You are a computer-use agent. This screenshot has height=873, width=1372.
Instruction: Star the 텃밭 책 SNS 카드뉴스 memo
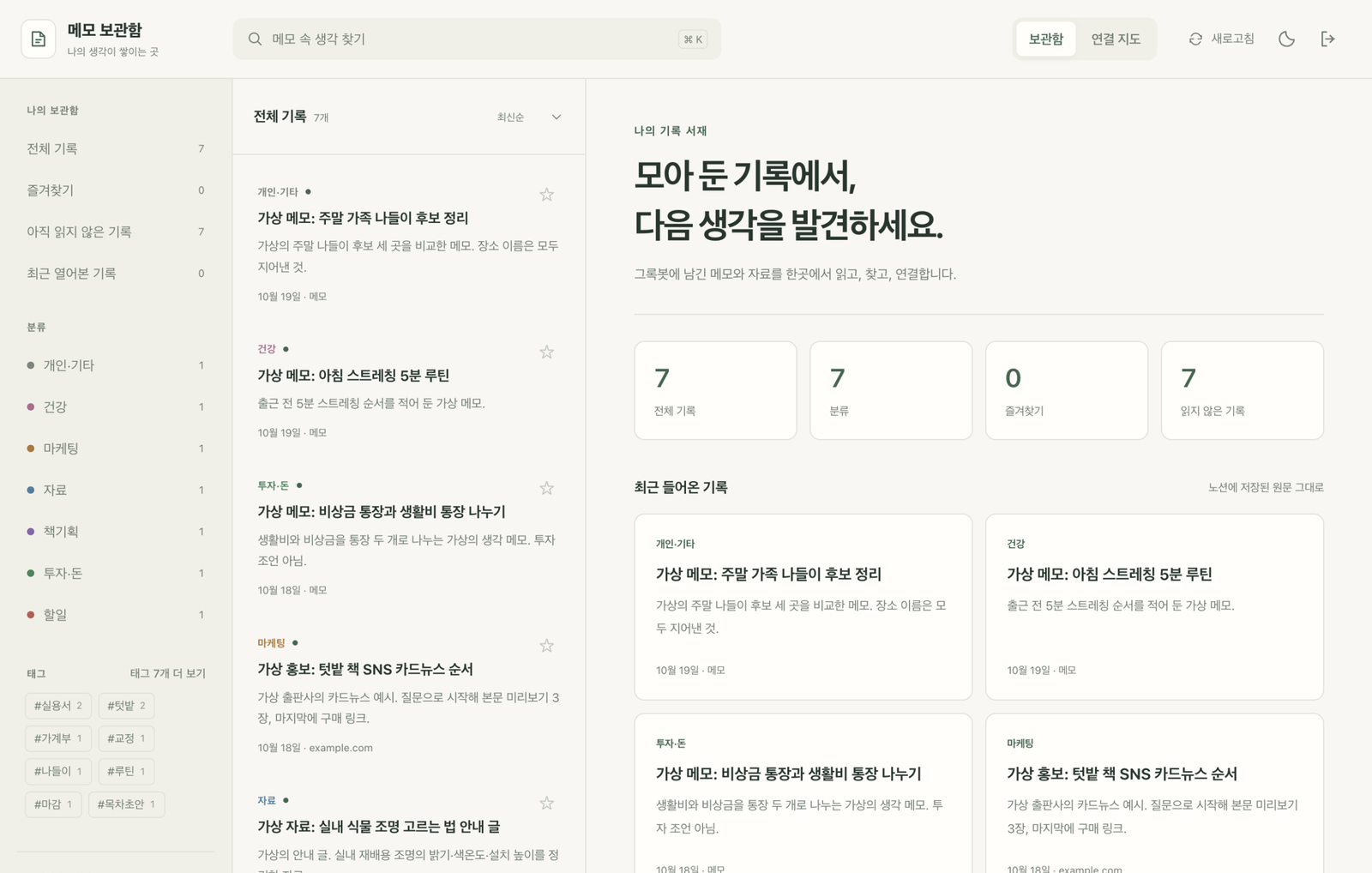(546, 646)
